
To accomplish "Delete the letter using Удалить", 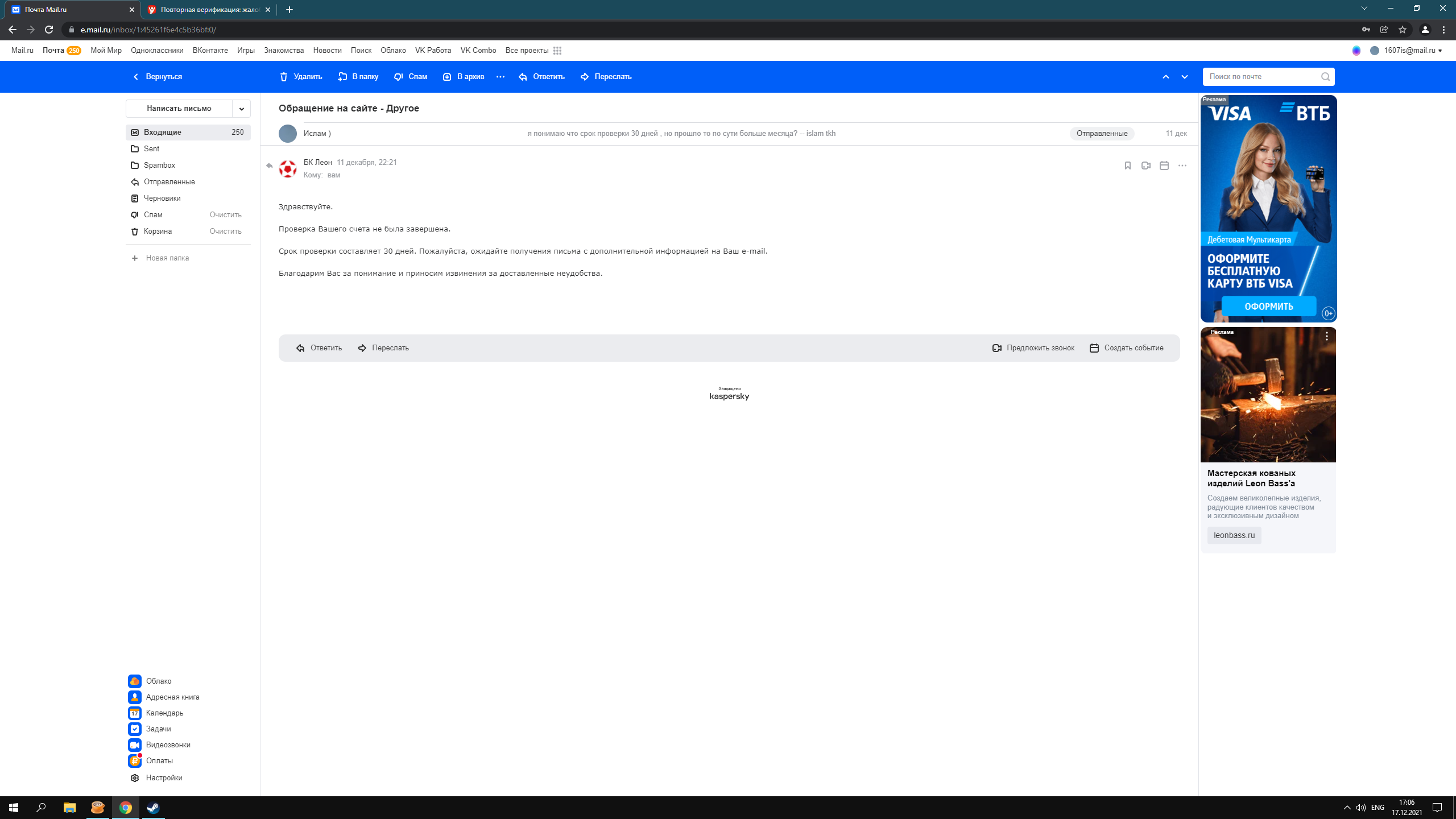I will tap(301, 77).
